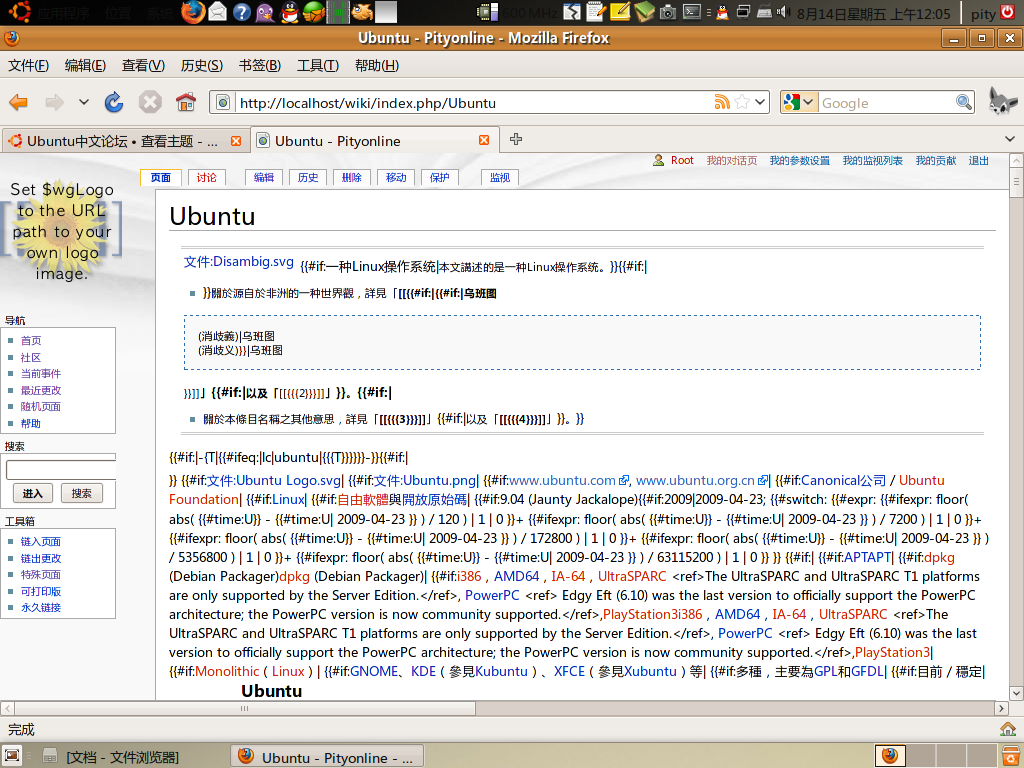Open the green dictionary book launcher
This screenshot has width=1024, height=768.
point(643,11)
